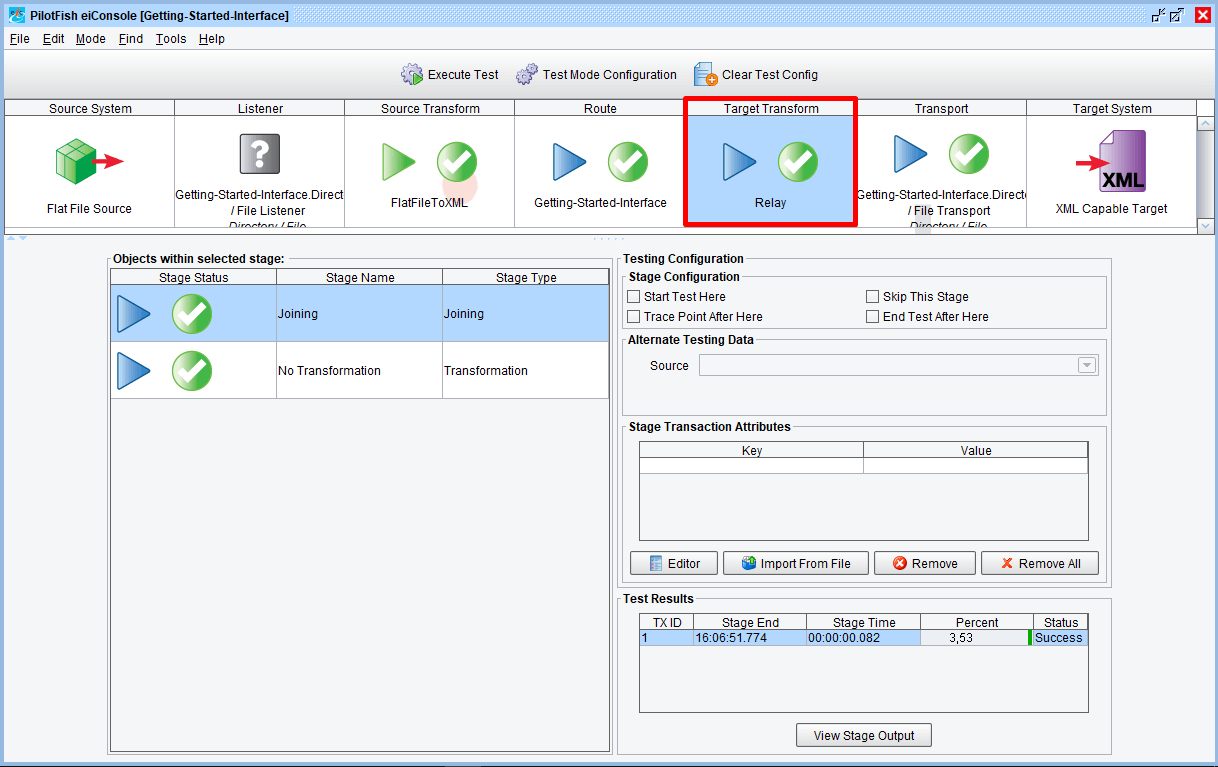Screen dimensions: 1218x767
Task: Open the File menu
Action: (20, 39)
